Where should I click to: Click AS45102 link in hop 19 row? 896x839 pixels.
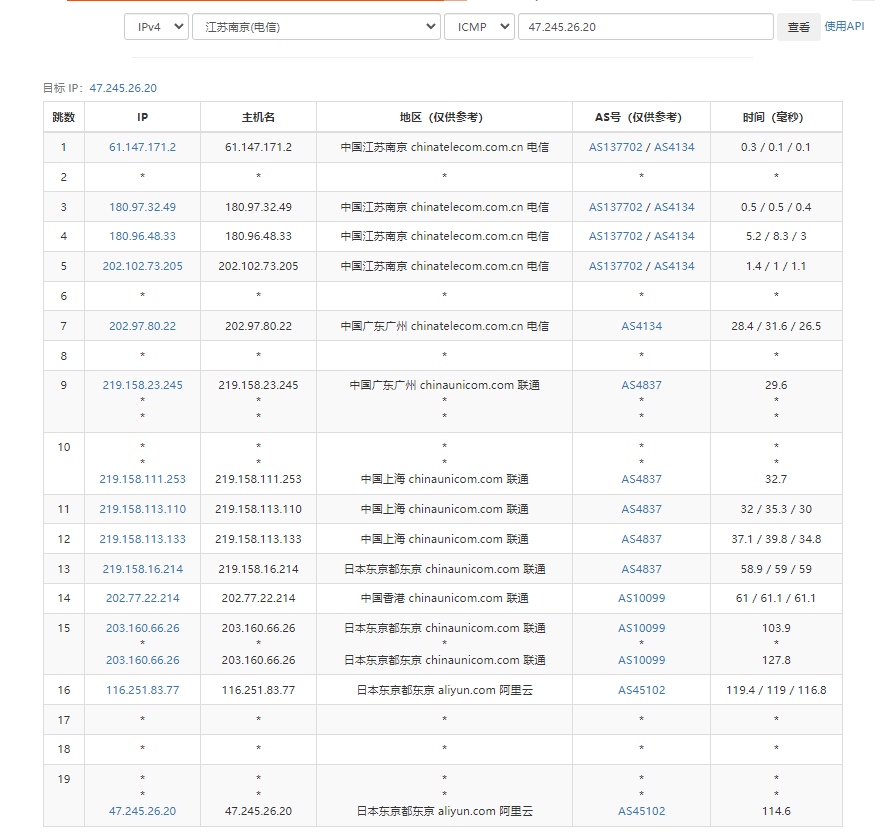(642, 811)
